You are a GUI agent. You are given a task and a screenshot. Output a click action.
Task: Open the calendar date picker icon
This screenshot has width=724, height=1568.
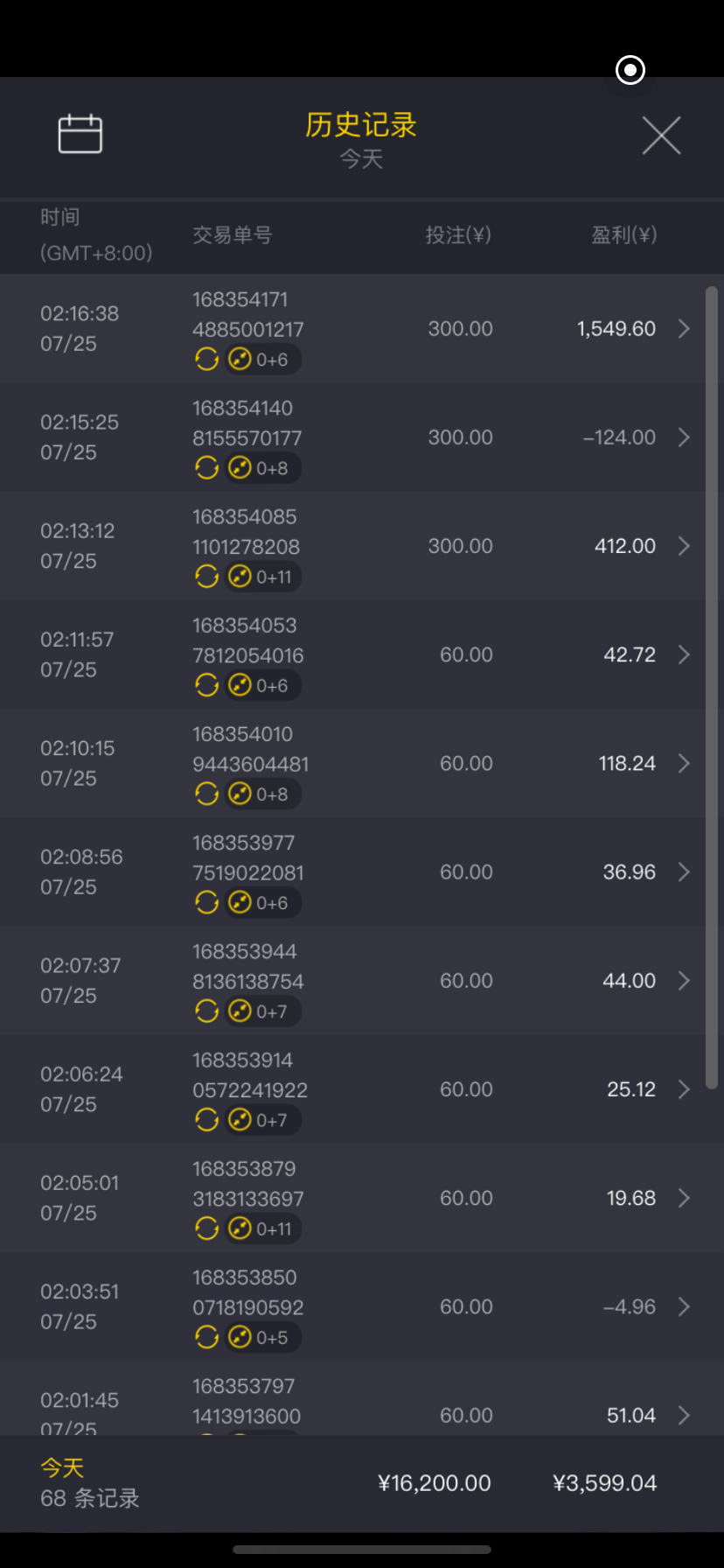pyautogui.click(x=80, y=135)
